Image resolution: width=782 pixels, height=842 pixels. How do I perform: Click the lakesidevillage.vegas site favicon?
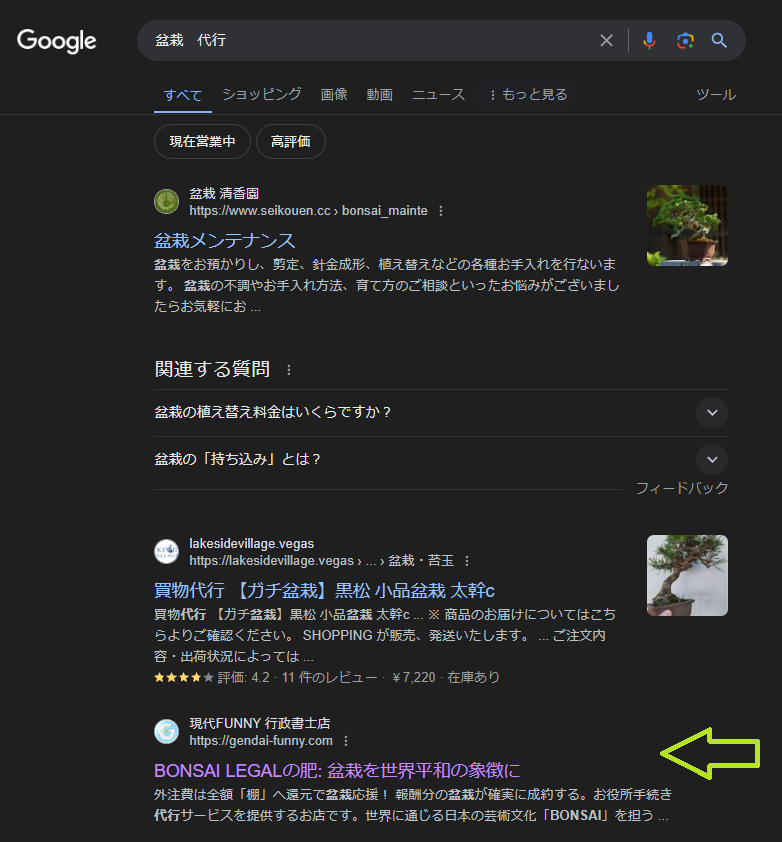click(166, 551)
